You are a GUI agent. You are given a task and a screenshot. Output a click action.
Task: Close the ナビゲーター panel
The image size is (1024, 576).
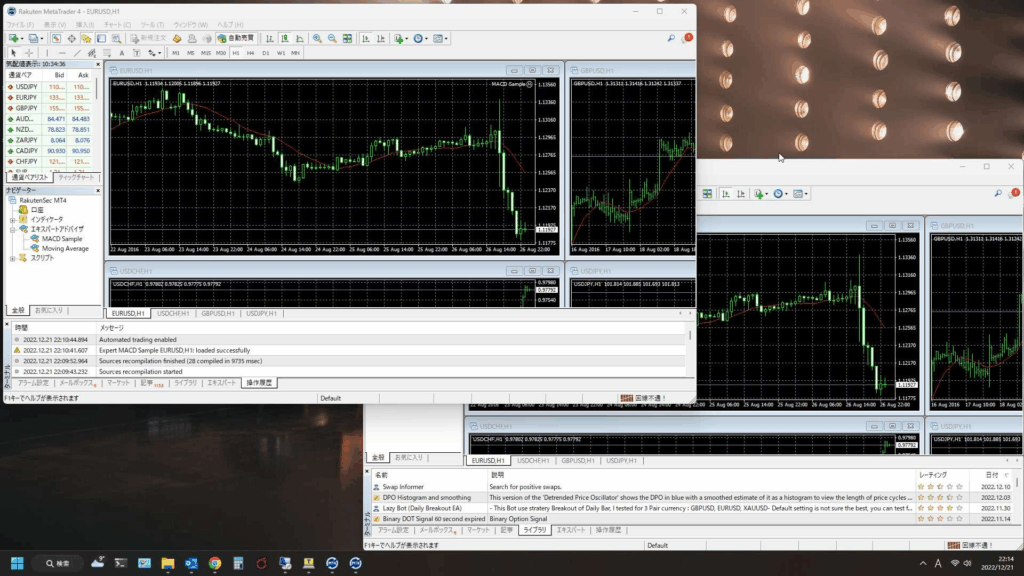[x=98, y=190]
